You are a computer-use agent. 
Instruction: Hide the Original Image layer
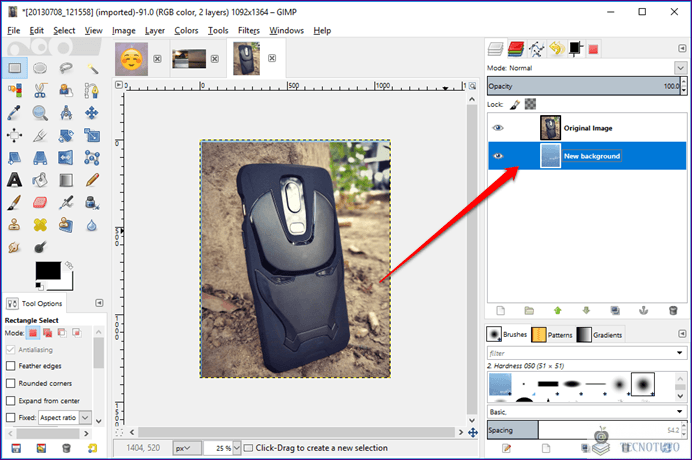498,128
